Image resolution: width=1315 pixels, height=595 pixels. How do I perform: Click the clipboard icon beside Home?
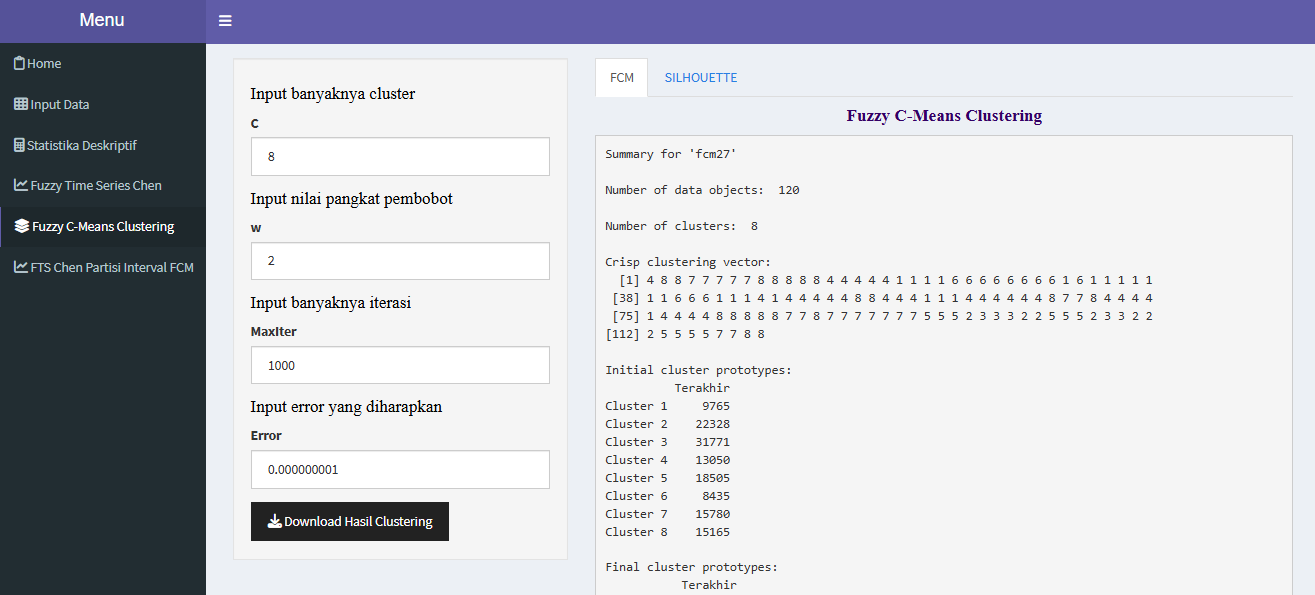pyautogui.click(x=19, y=63)
